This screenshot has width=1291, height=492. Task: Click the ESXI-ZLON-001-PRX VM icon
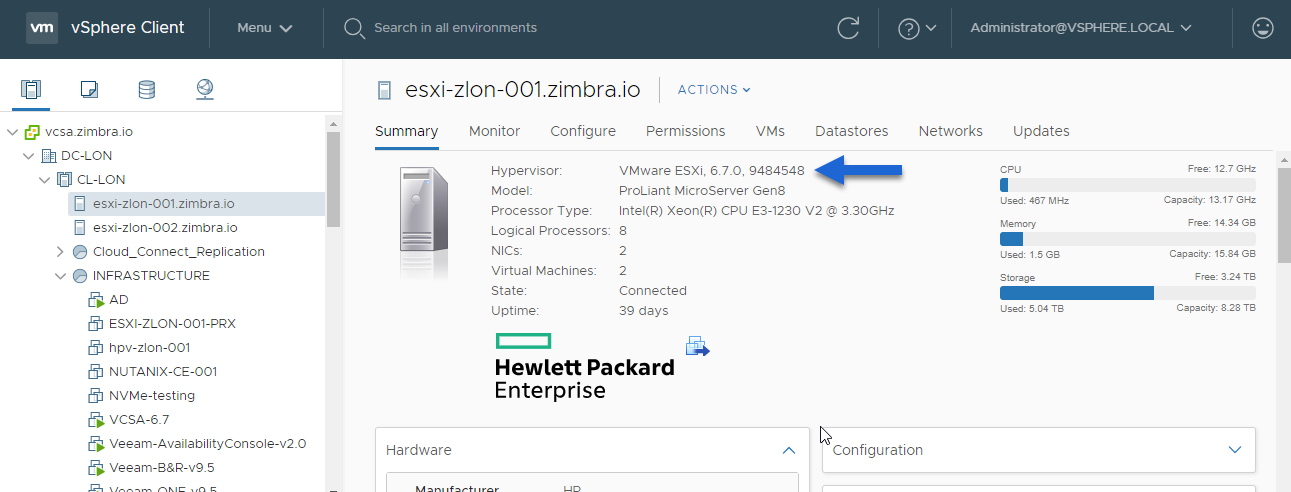coord(96,324)
